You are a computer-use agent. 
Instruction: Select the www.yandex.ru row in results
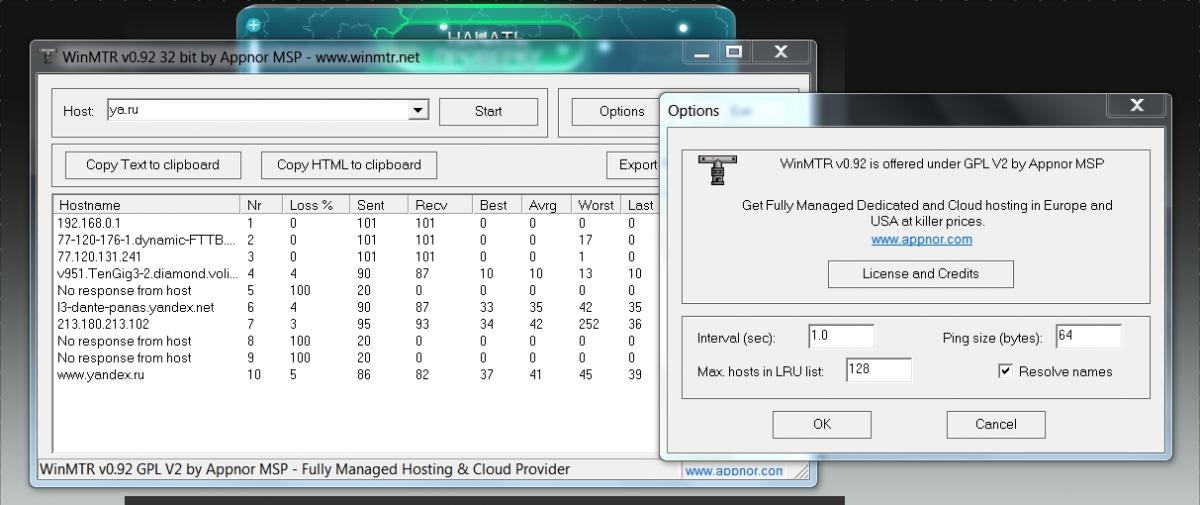(x=355, y=374)
